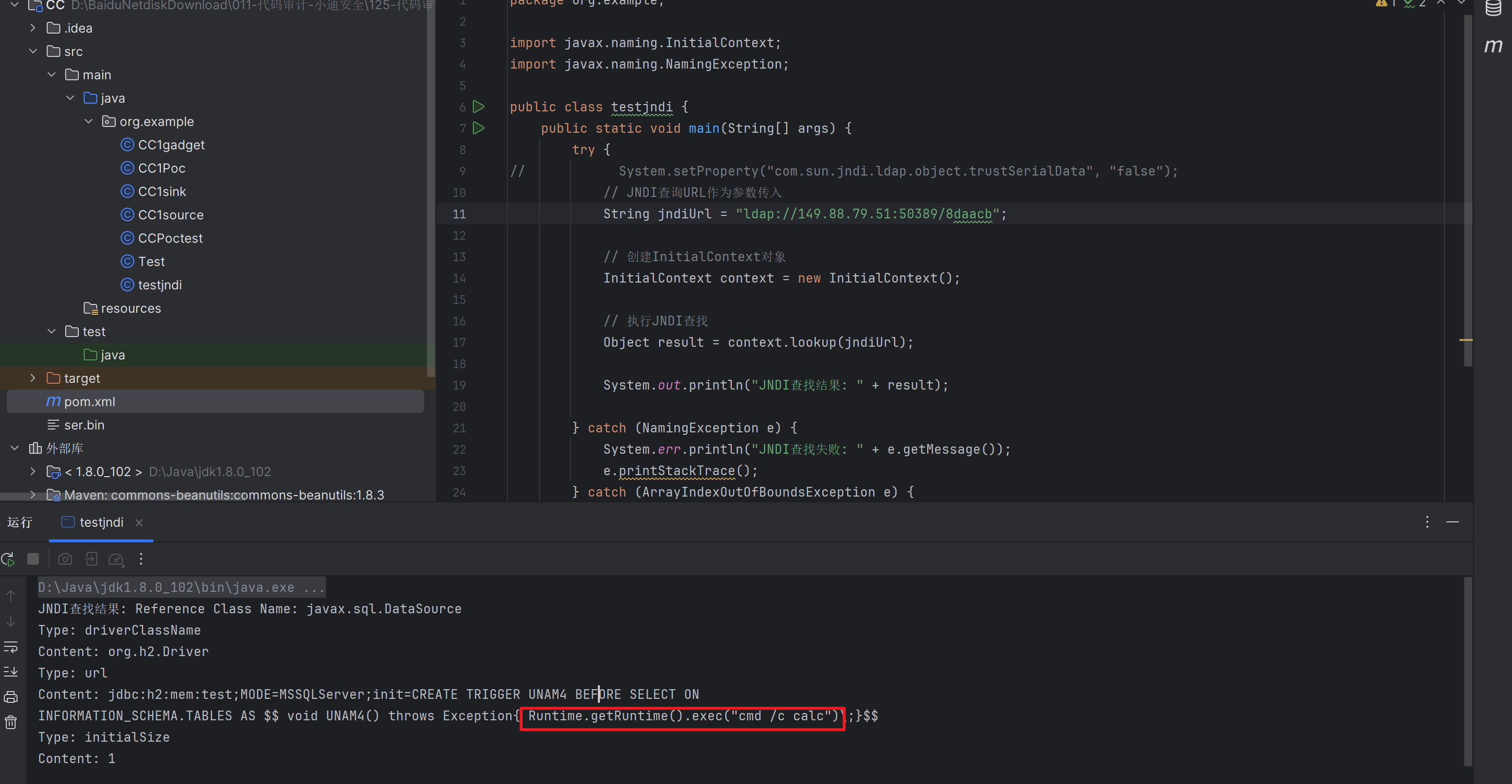Open the Maven tool window icon
Screen dimensions: 1512x784
click(x=1493, y=46)
